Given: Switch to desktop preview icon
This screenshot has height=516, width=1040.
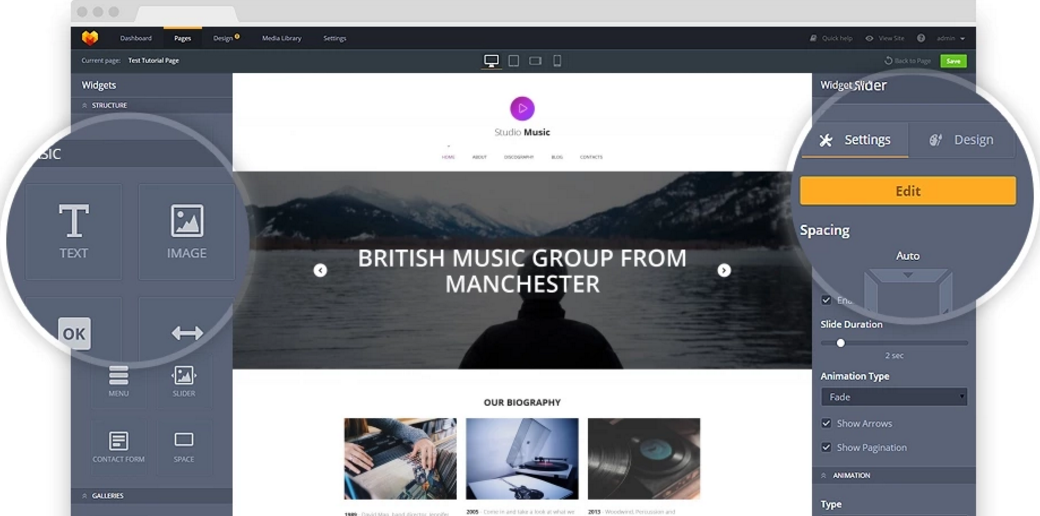Looking at the screenshot, I should coord(491,61).
